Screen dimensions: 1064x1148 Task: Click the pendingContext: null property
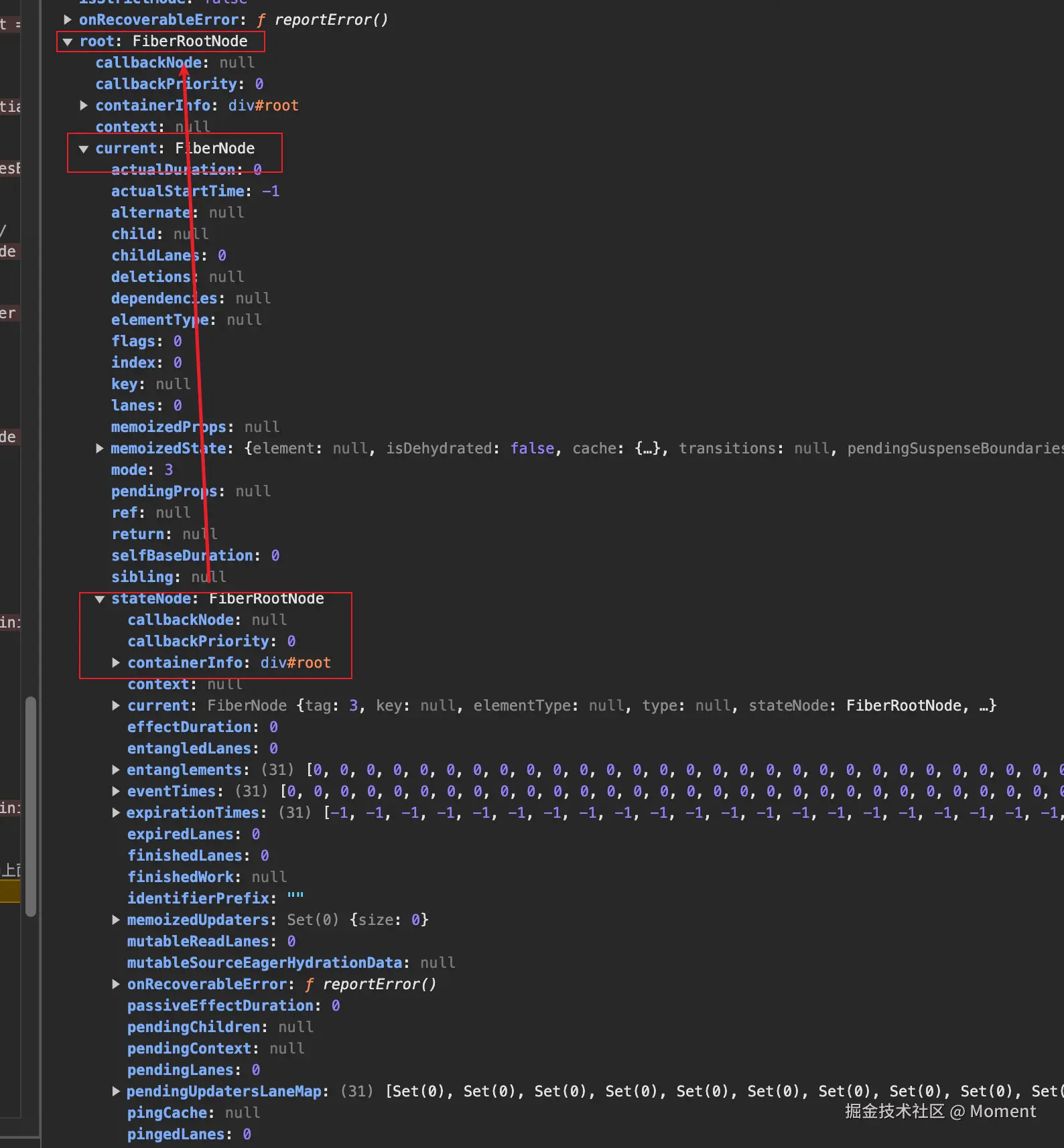216,1049
